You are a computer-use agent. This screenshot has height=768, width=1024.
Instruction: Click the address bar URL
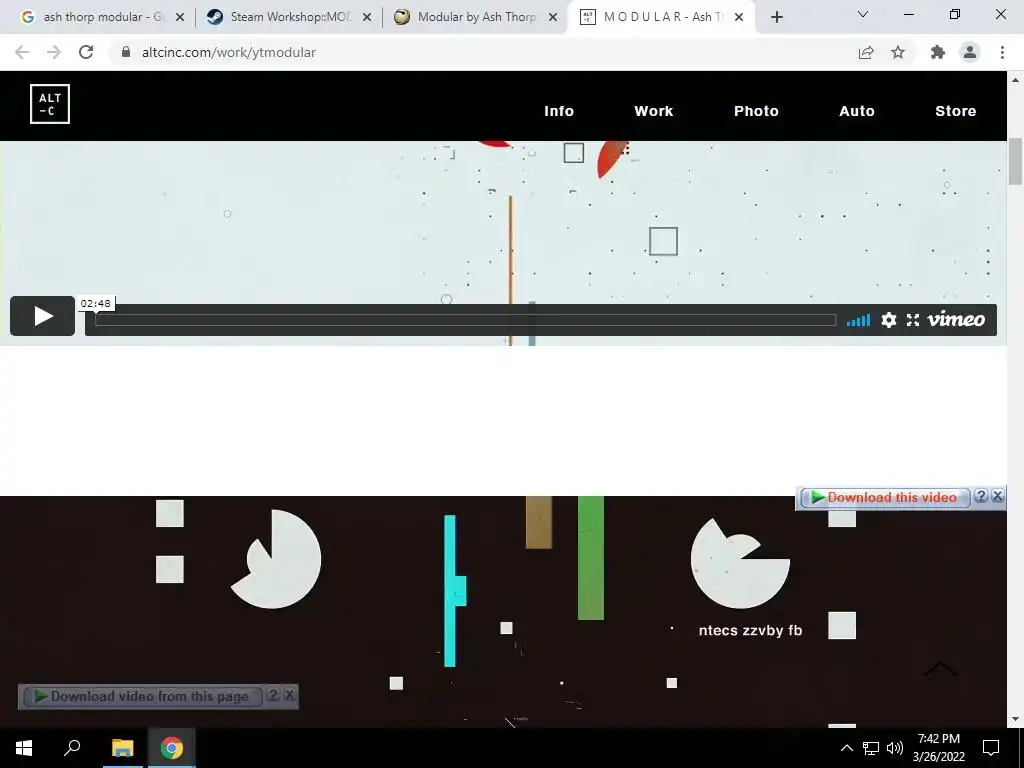[229, 52]
